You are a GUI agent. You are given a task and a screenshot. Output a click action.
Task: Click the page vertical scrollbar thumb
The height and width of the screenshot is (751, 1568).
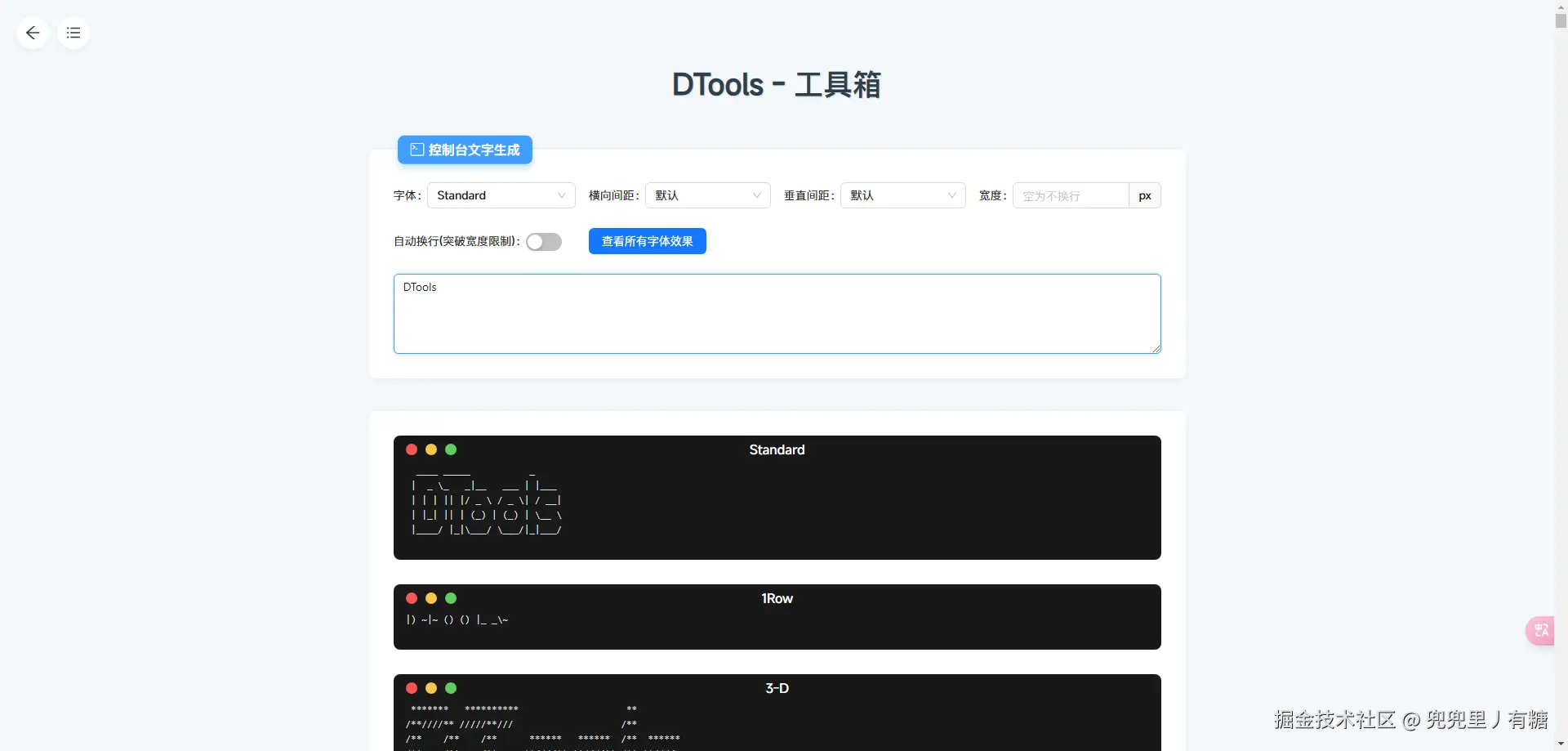click(x=1561, y=20)
